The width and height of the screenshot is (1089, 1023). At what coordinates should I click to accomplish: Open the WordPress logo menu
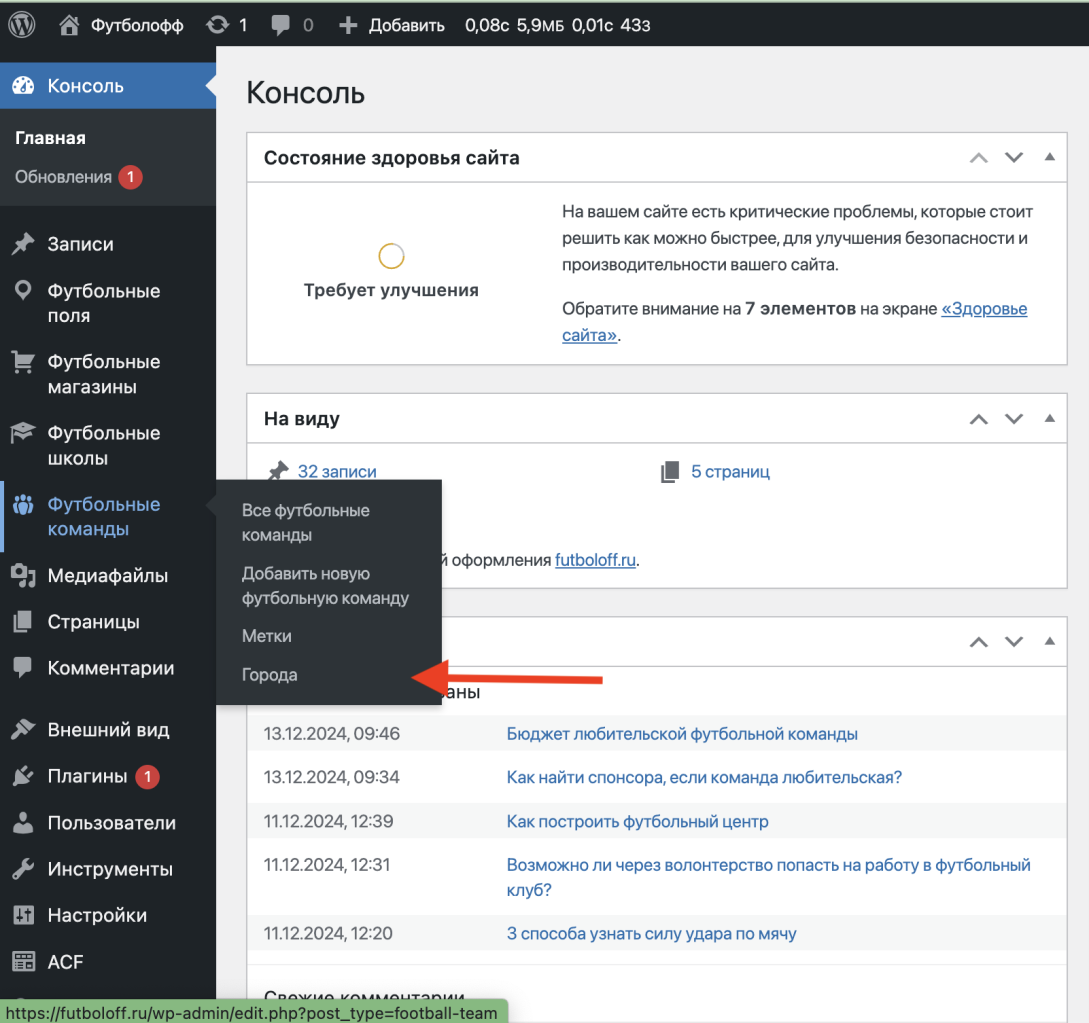click(x=22, y=25)
